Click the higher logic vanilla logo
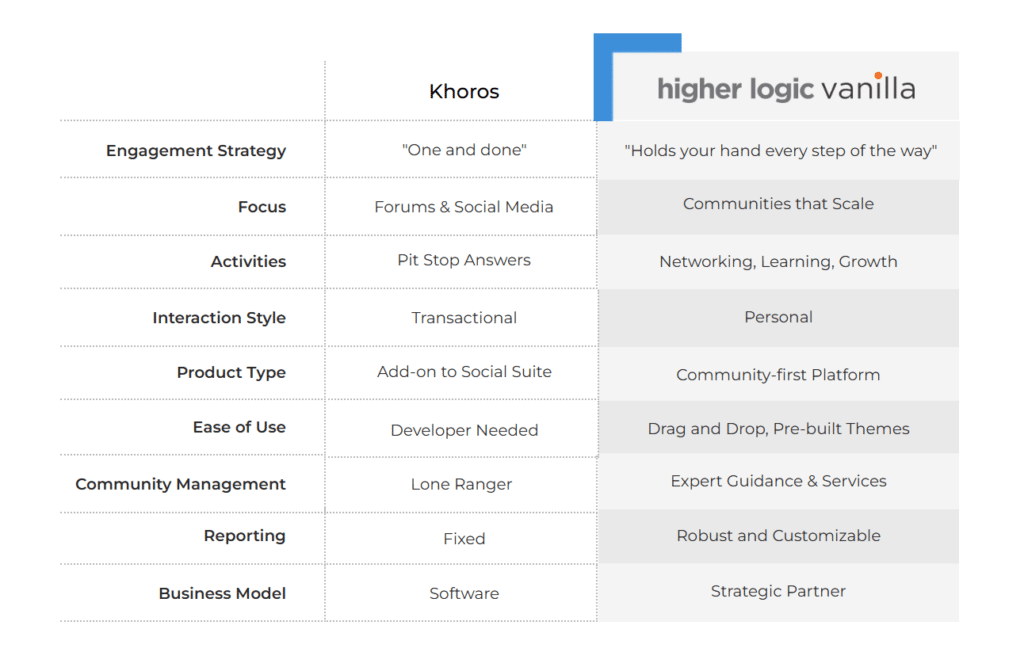The image size is (1024, 671). pyautogui.click(x=785, y=88)
